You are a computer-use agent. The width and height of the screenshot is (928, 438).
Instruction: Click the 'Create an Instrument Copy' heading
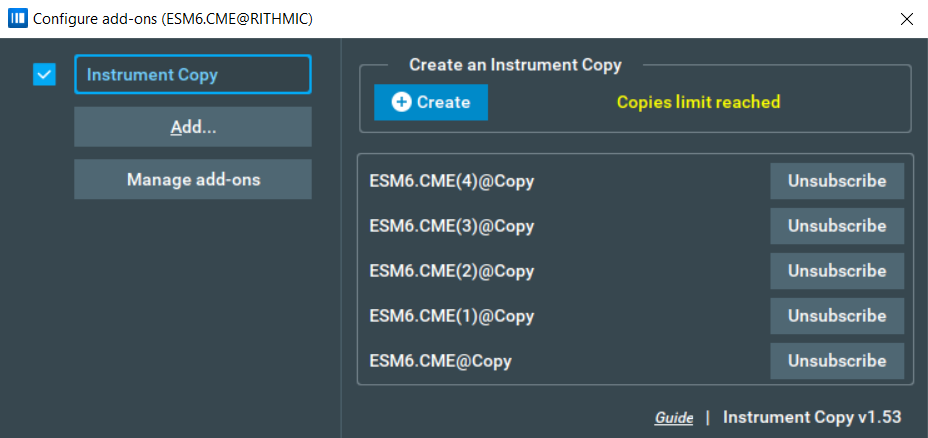tap(515, 65)
